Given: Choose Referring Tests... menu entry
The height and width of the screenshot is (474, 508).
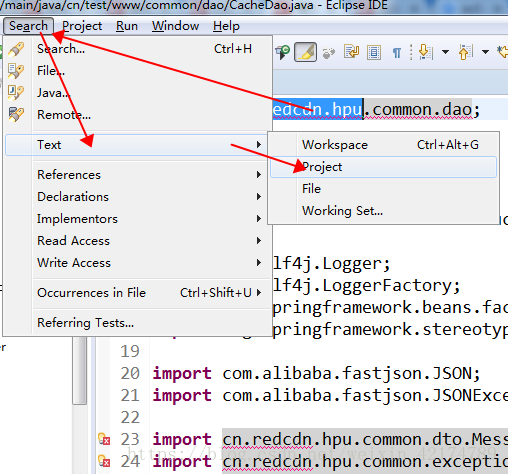Looking at the screenshot, I should click(137, 323).
